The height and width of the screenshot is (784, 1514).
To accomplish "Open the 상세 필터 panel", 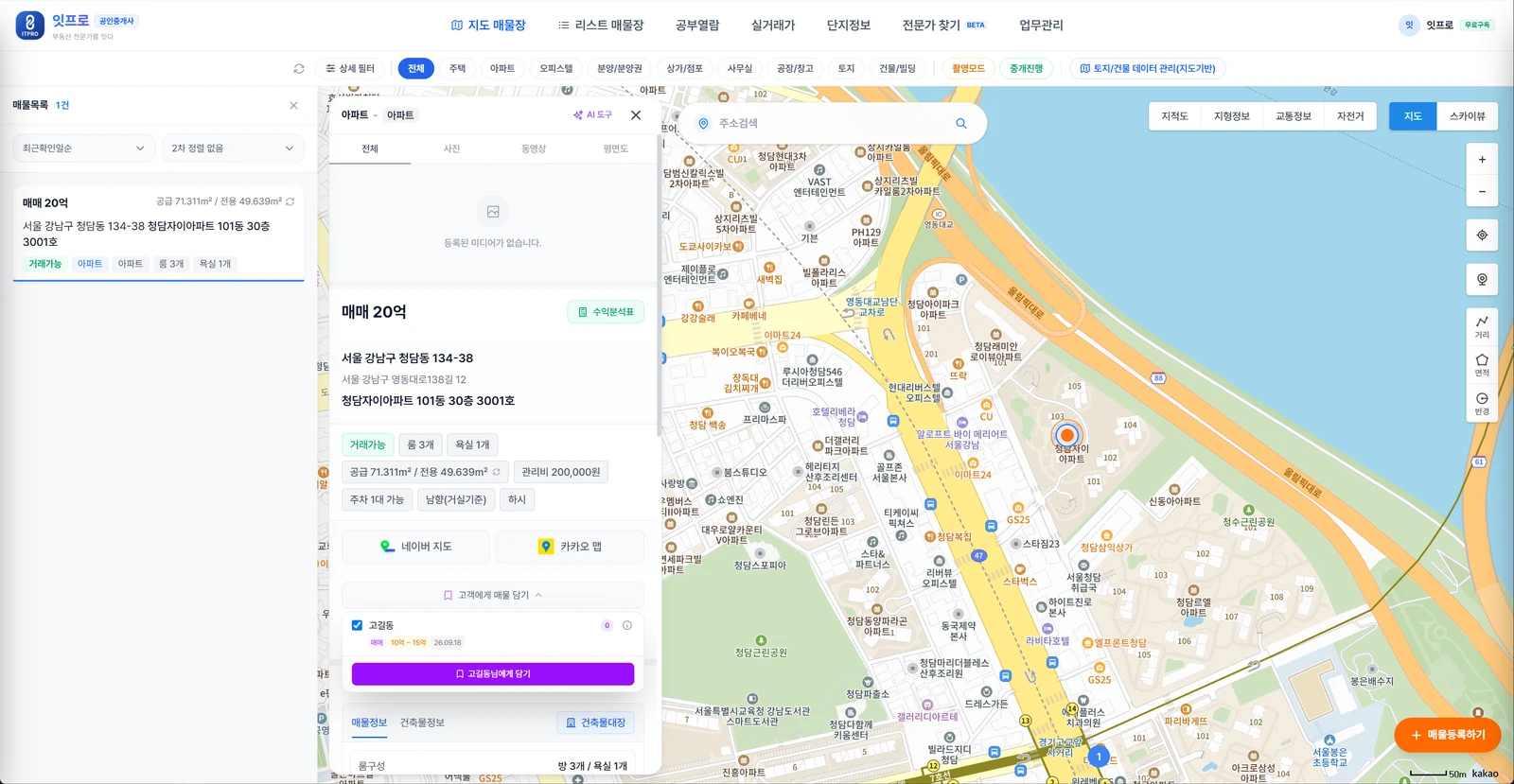I will click(350, 68).
